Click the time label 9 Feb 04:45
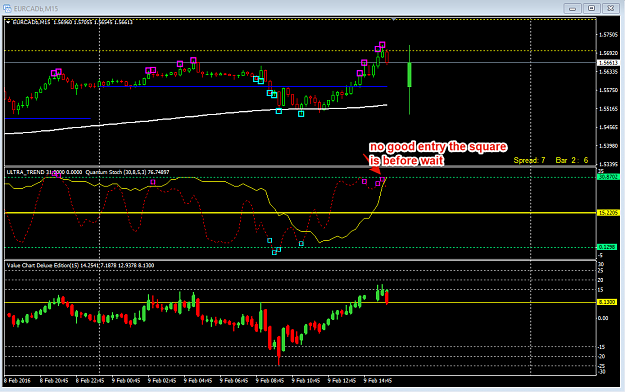This screenshot has width=625, height=392. 198,381
